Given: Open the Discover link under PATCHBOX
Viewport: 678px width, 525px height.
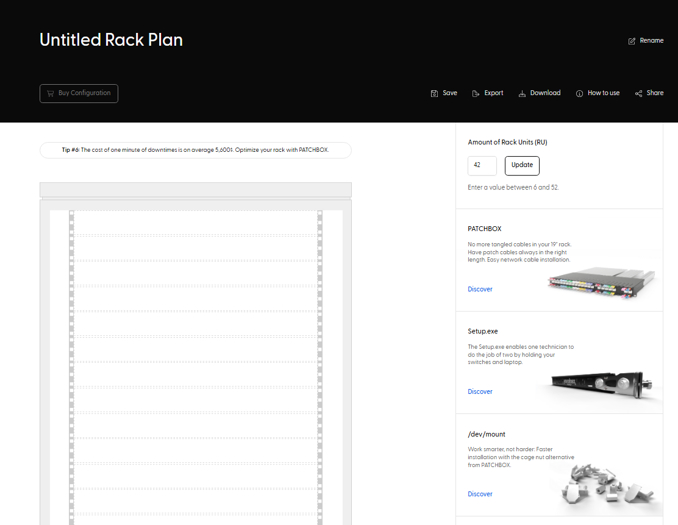Looking at the screenshot, I should pyautogui.click(x=480, y=289).
